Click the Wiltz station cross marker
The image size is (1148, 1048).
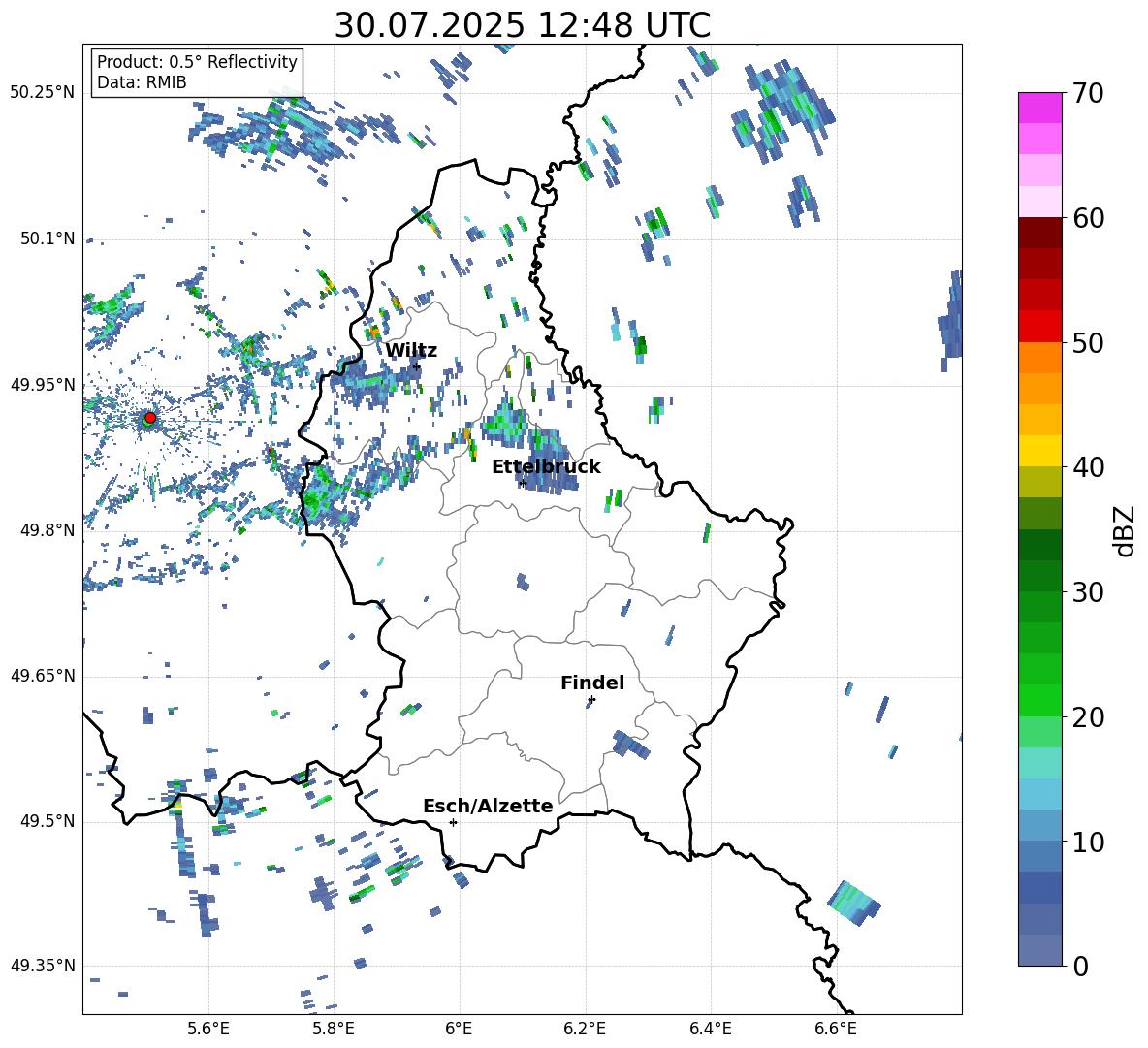coord(417,366)
